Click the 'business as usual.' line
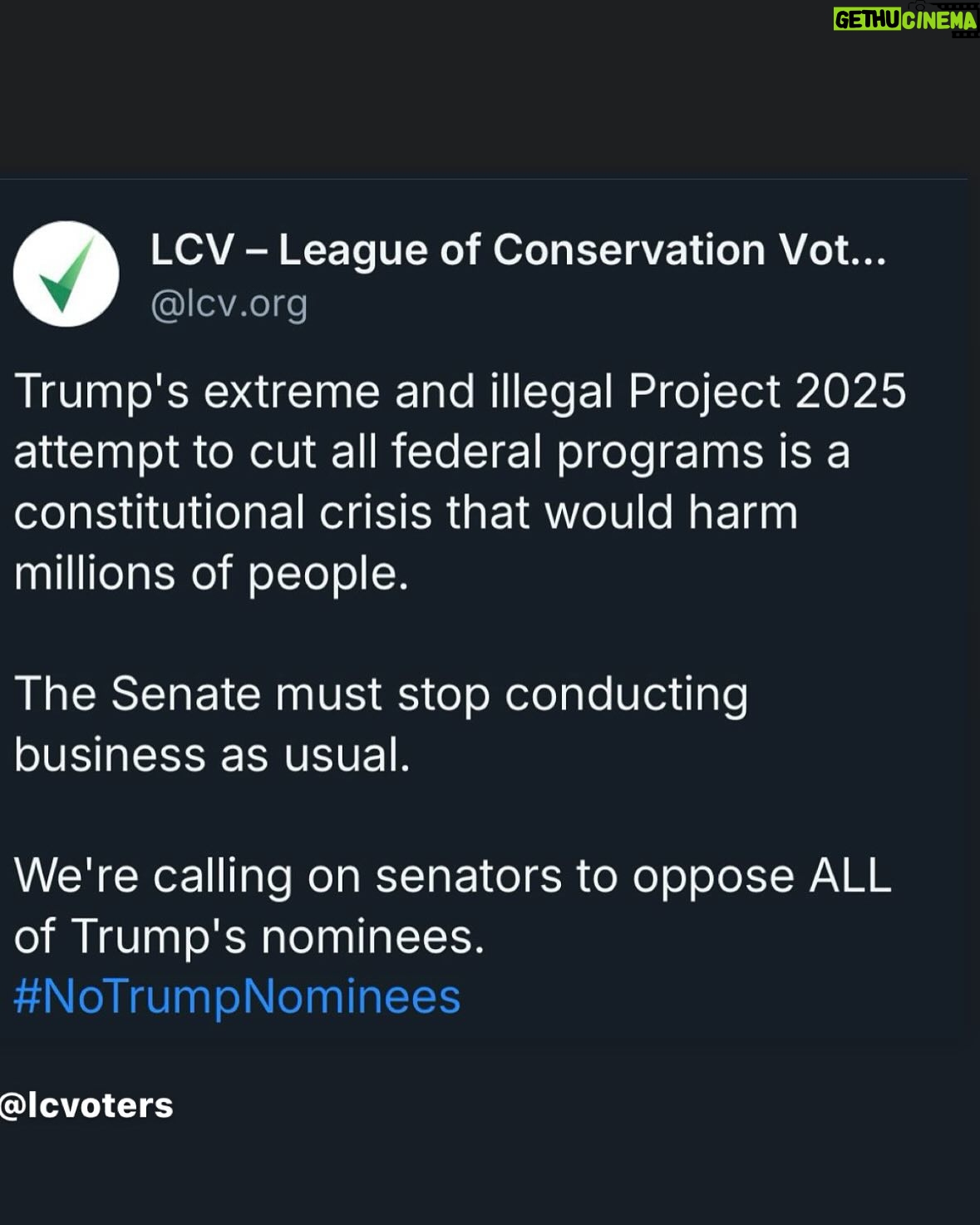The height and width of the screenshot is (1225, 980). [x=212, y=755]
